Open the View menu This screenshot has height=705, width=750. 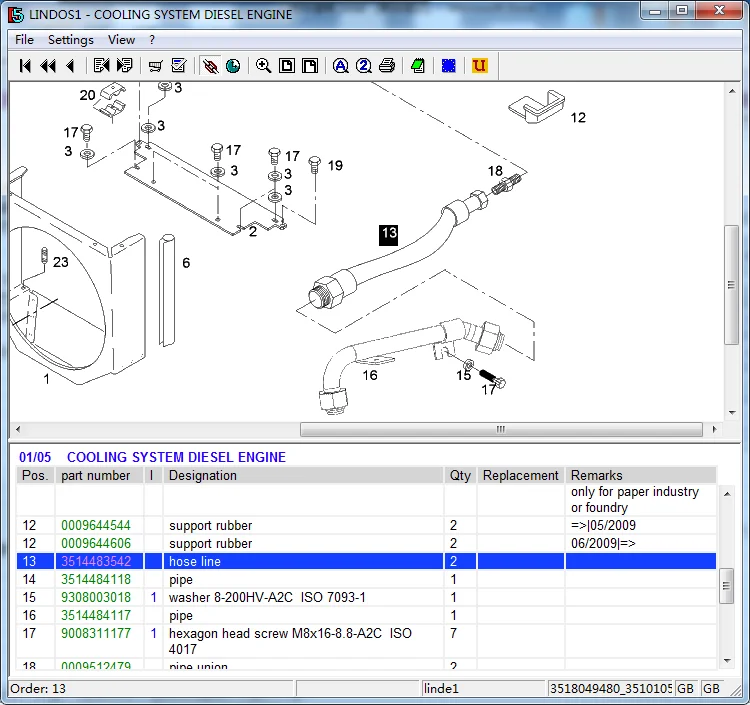tap(121, 40)
